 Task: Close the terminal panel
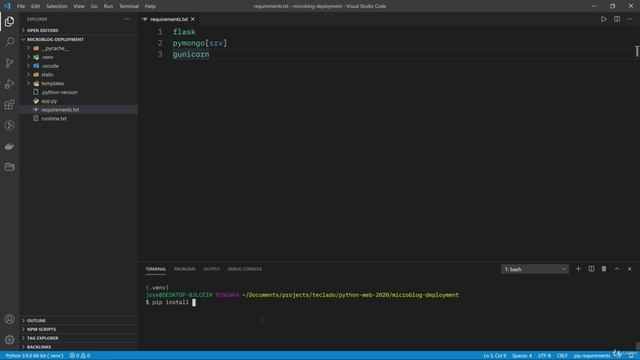pyautogui.click(x=629, y=269)
